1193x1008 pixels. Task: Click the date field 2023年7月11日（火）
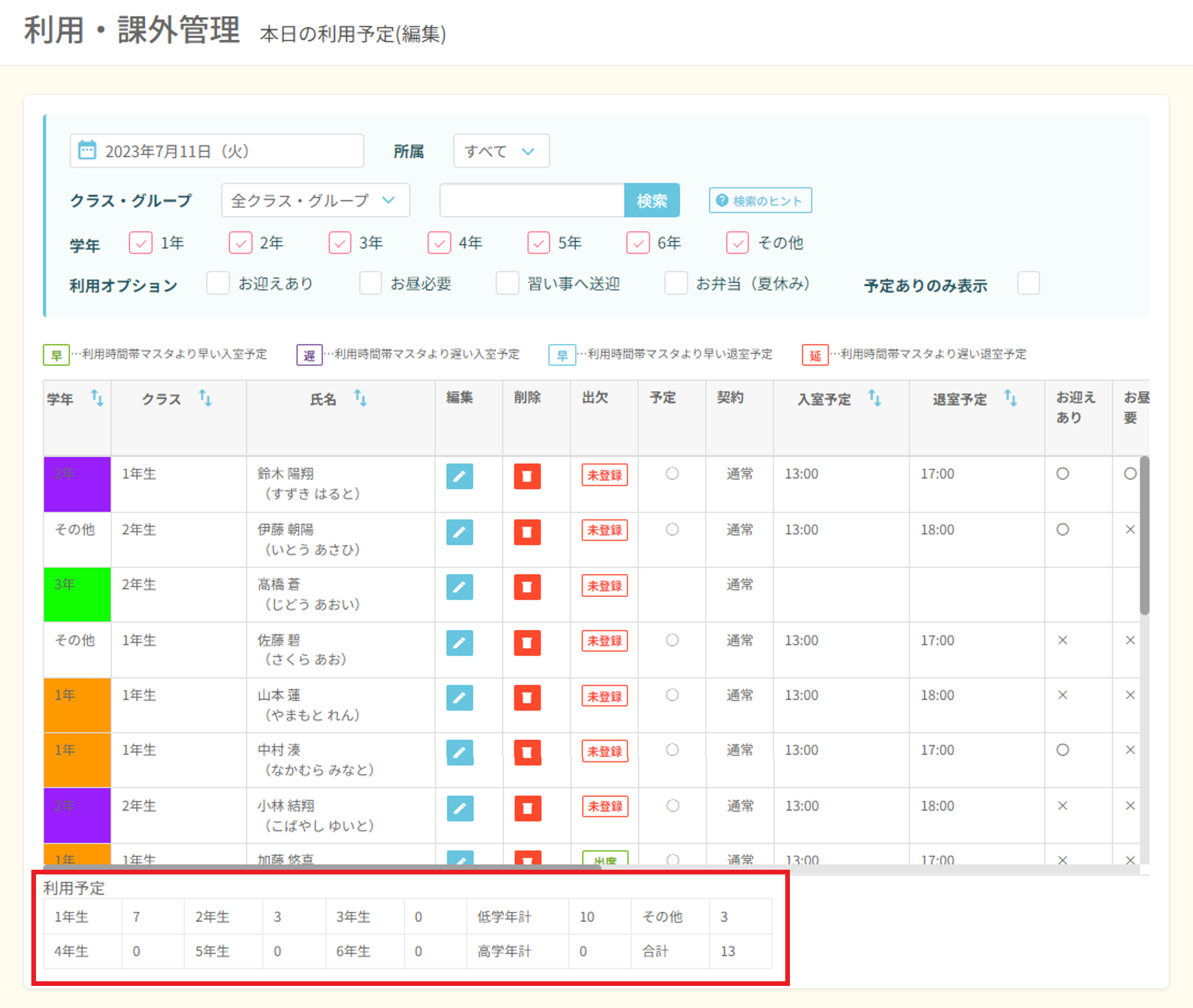pyautogui.click(x=217, y=151)
